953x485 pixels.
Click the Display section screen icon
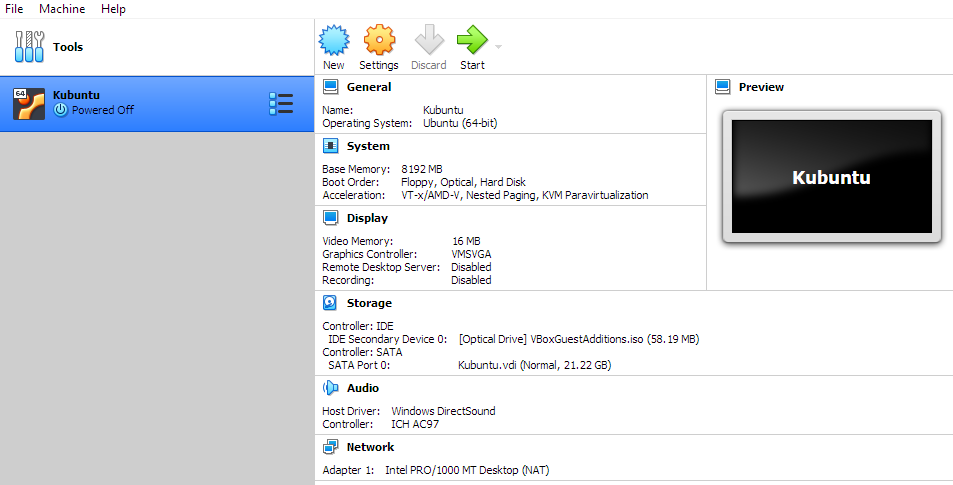click(x=331, y=218)
